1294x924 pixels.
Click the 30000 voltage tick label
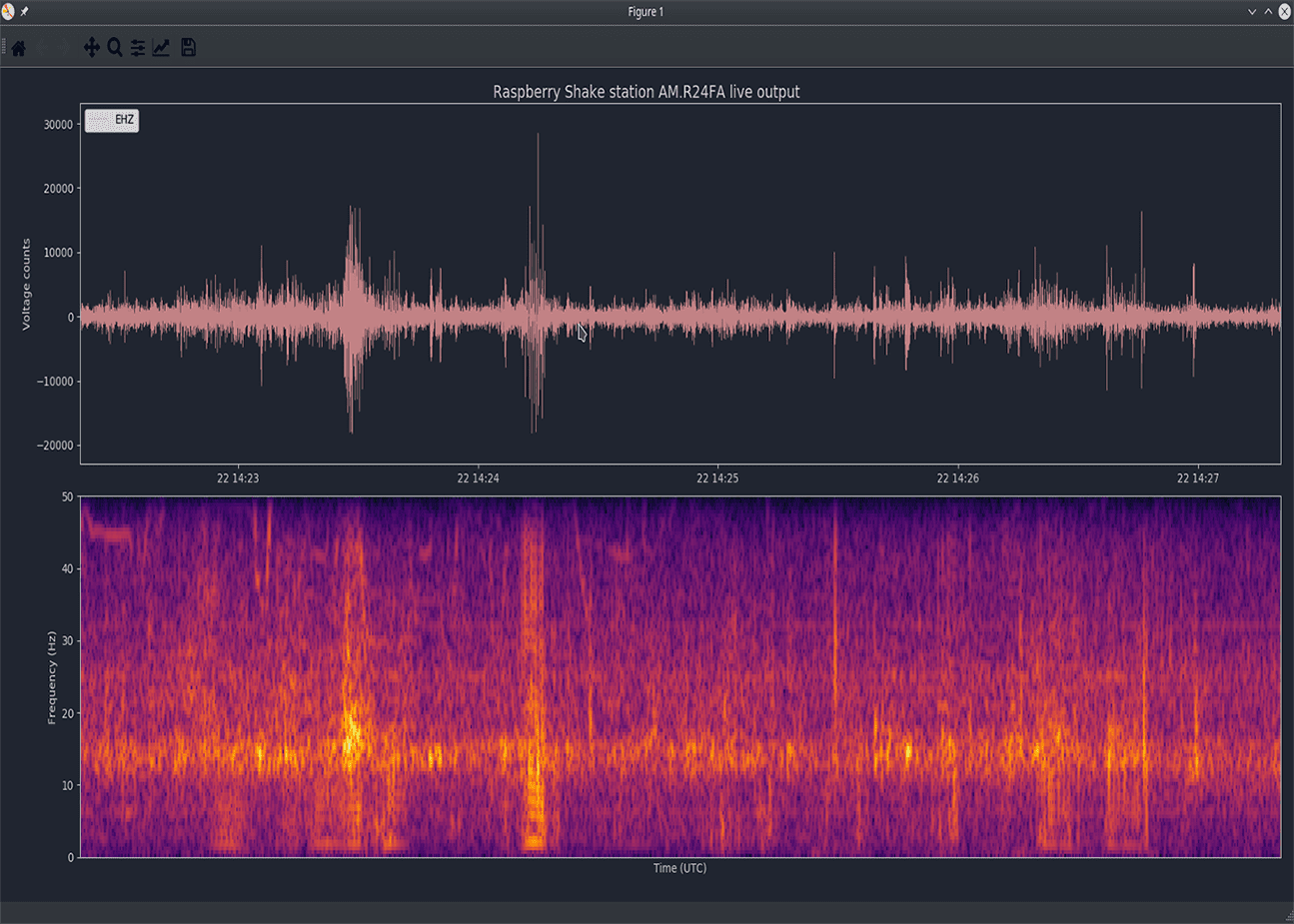click(x=58, y=125)
